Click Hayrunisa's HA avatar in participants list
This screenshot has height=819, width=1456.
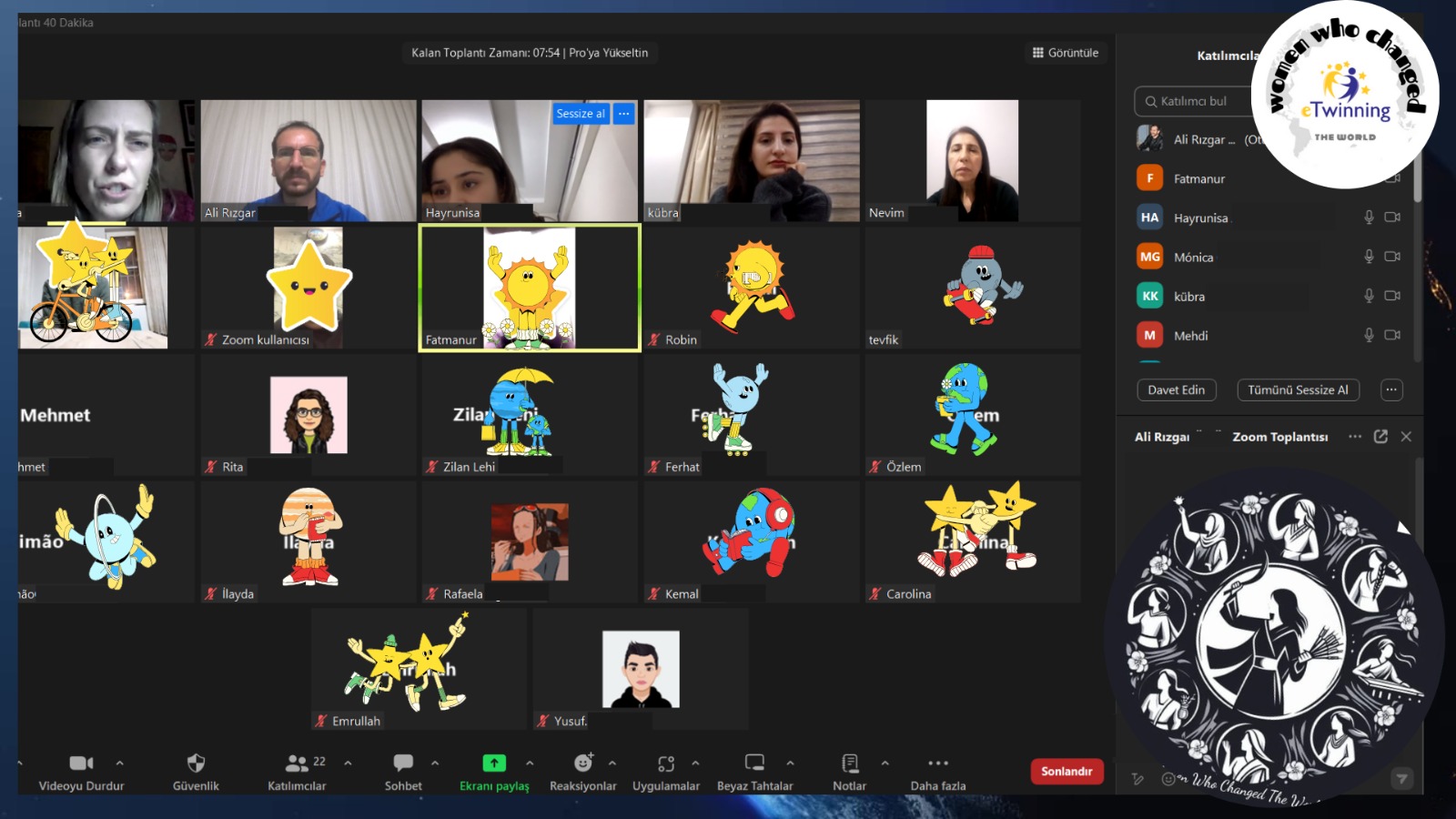[1150, 217]
